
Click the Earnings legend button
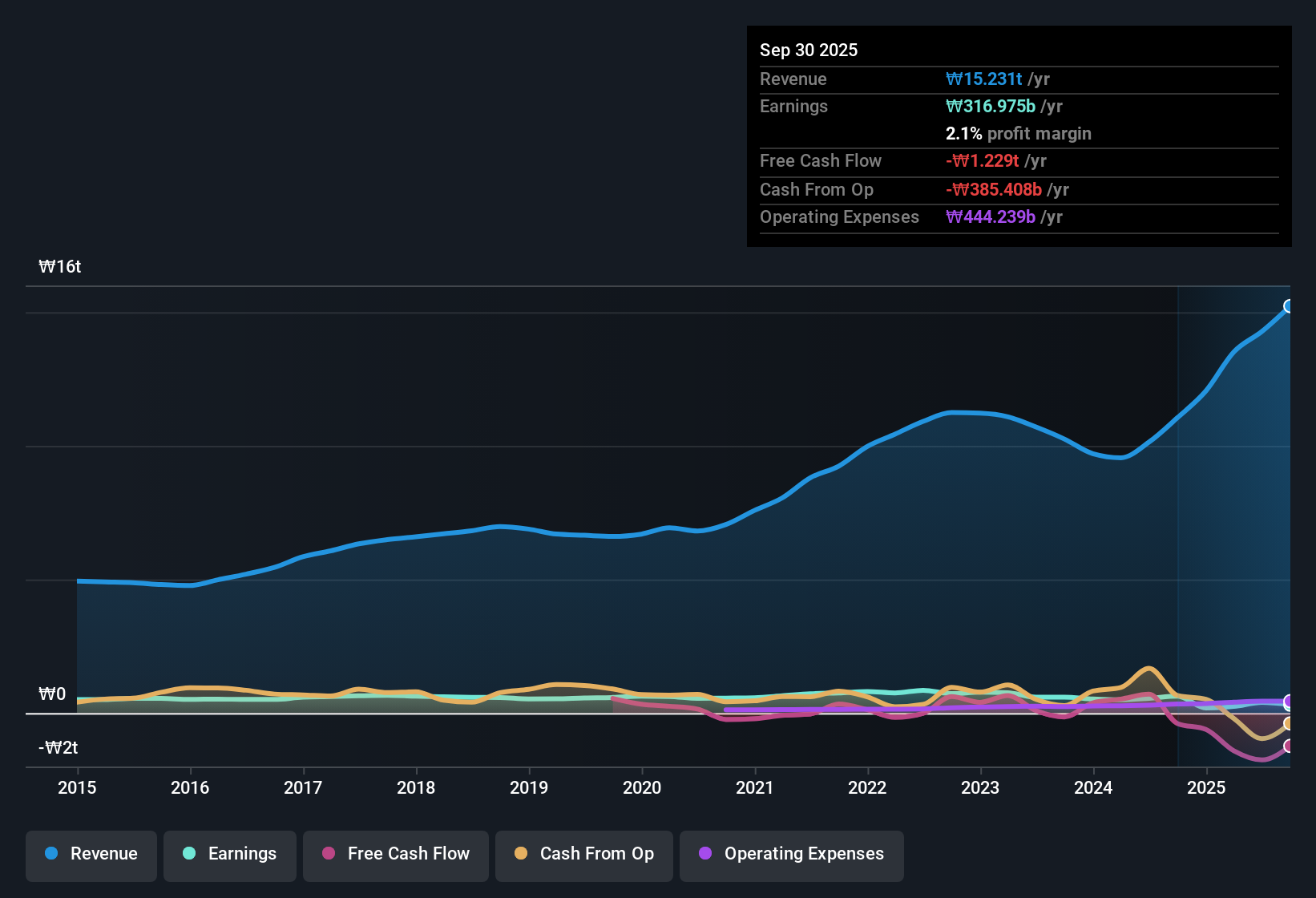229,856
